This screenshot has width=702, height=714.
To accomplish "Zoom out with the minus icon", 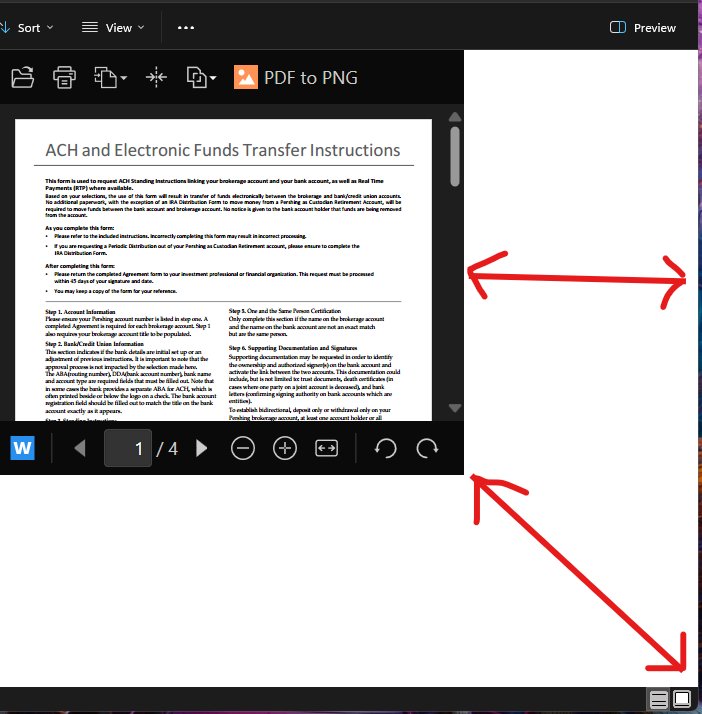I will point(243,448).
